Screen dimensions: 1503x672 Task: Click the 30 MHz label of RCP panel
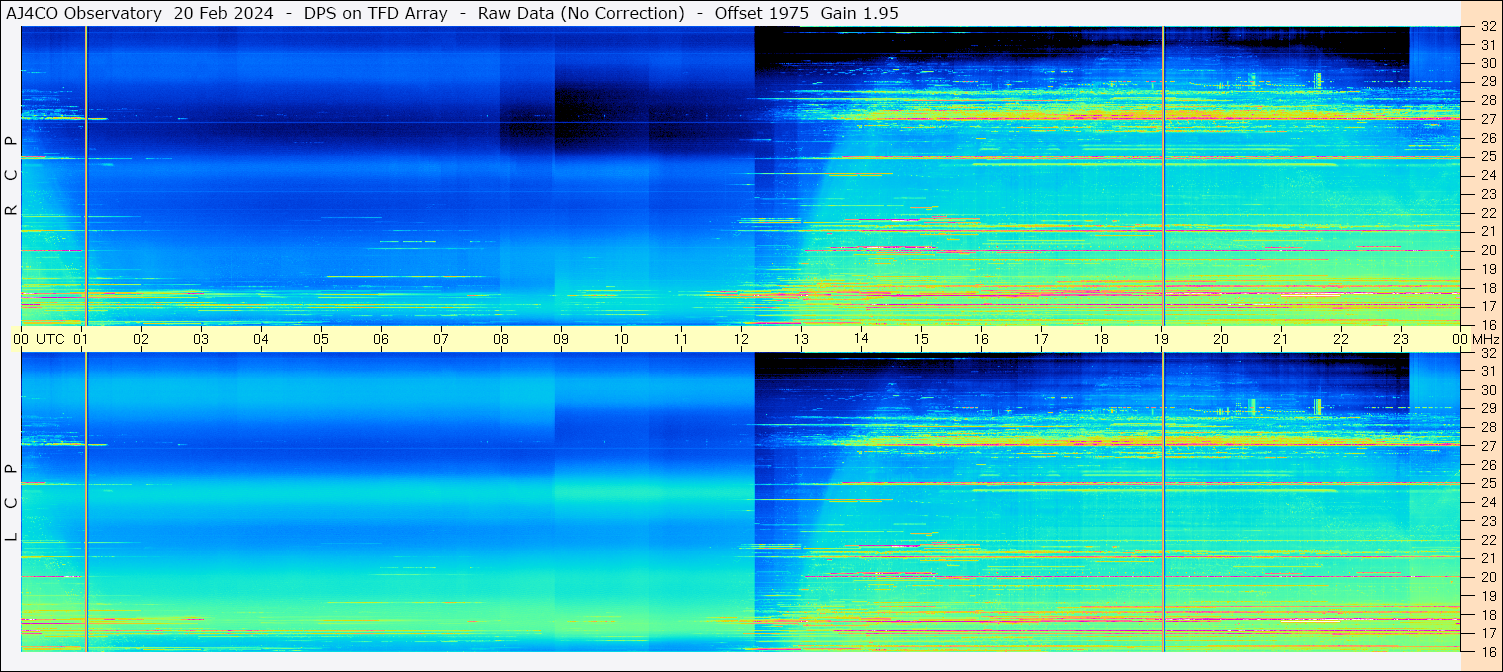(x=1488, y=63)
